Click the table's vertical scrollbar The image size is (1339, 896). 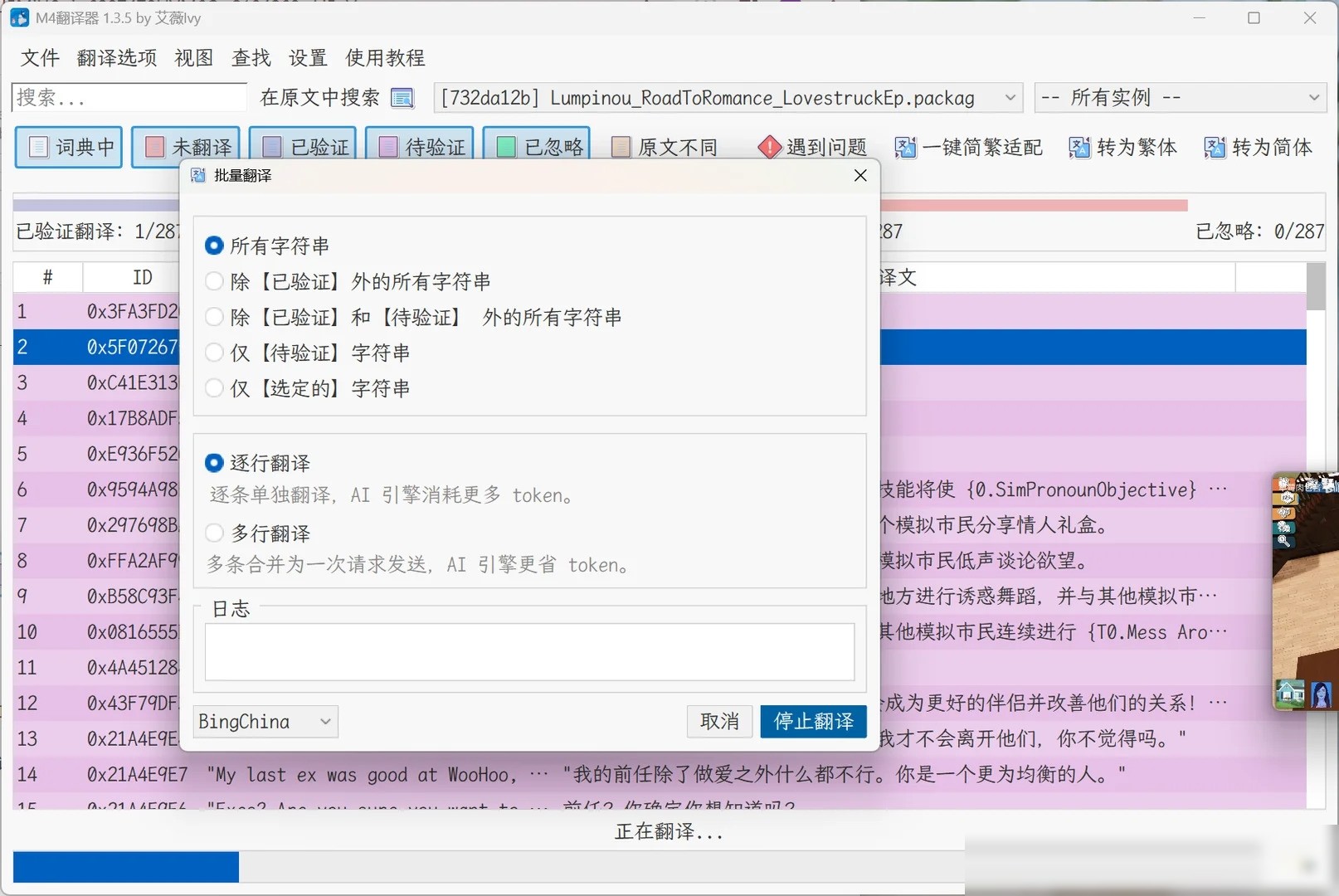point(1316,534)
